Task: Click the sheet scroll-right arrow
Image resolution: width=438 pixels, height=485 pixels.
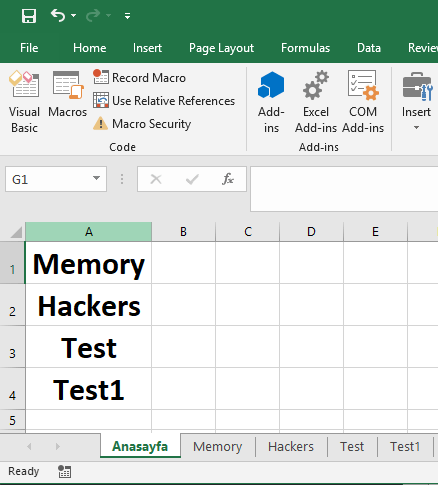Action: tap(58, 446)
